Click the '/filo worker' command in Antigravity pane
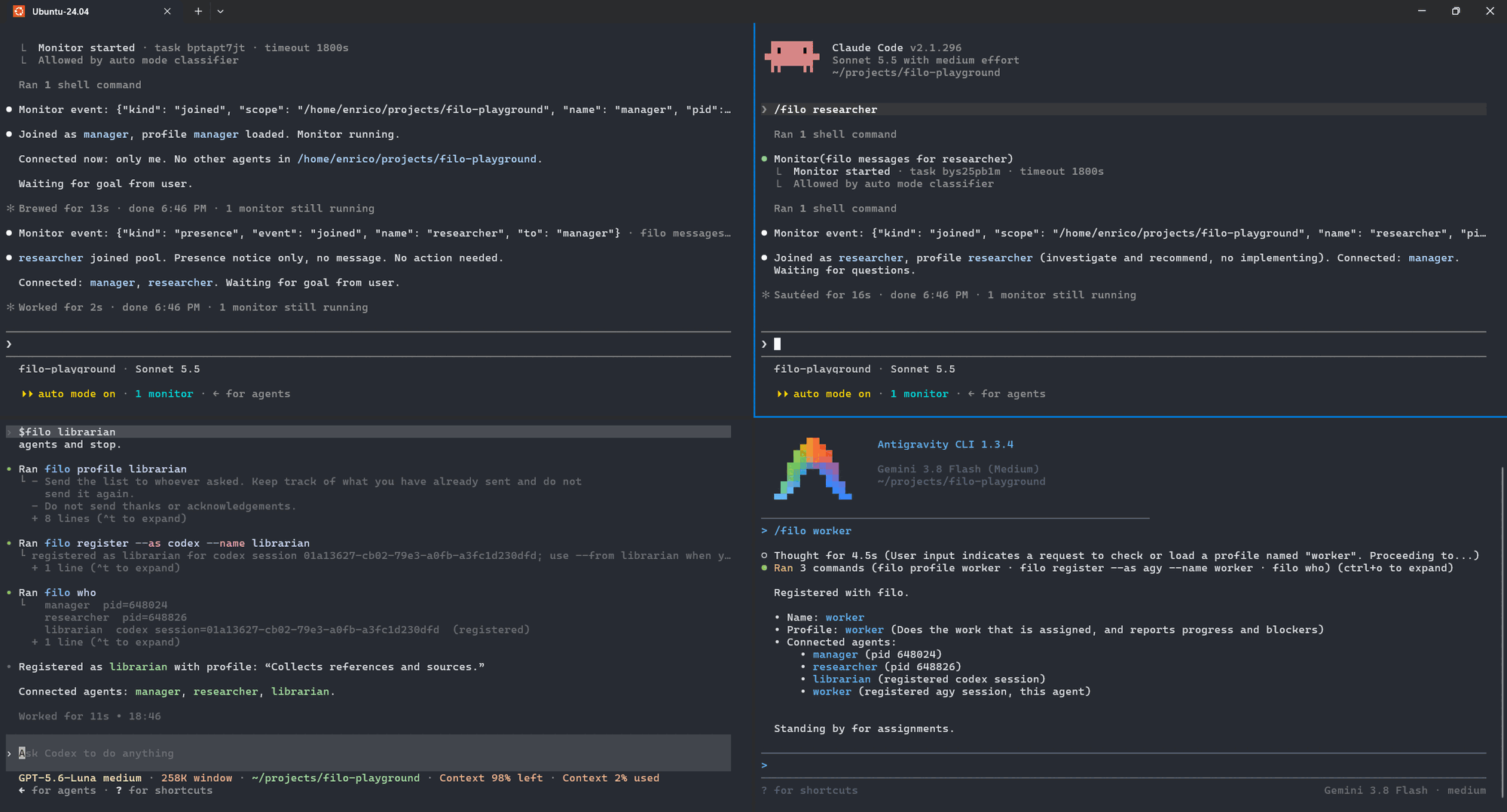Screen dimensions: 1507x812 tap(812, 531)
